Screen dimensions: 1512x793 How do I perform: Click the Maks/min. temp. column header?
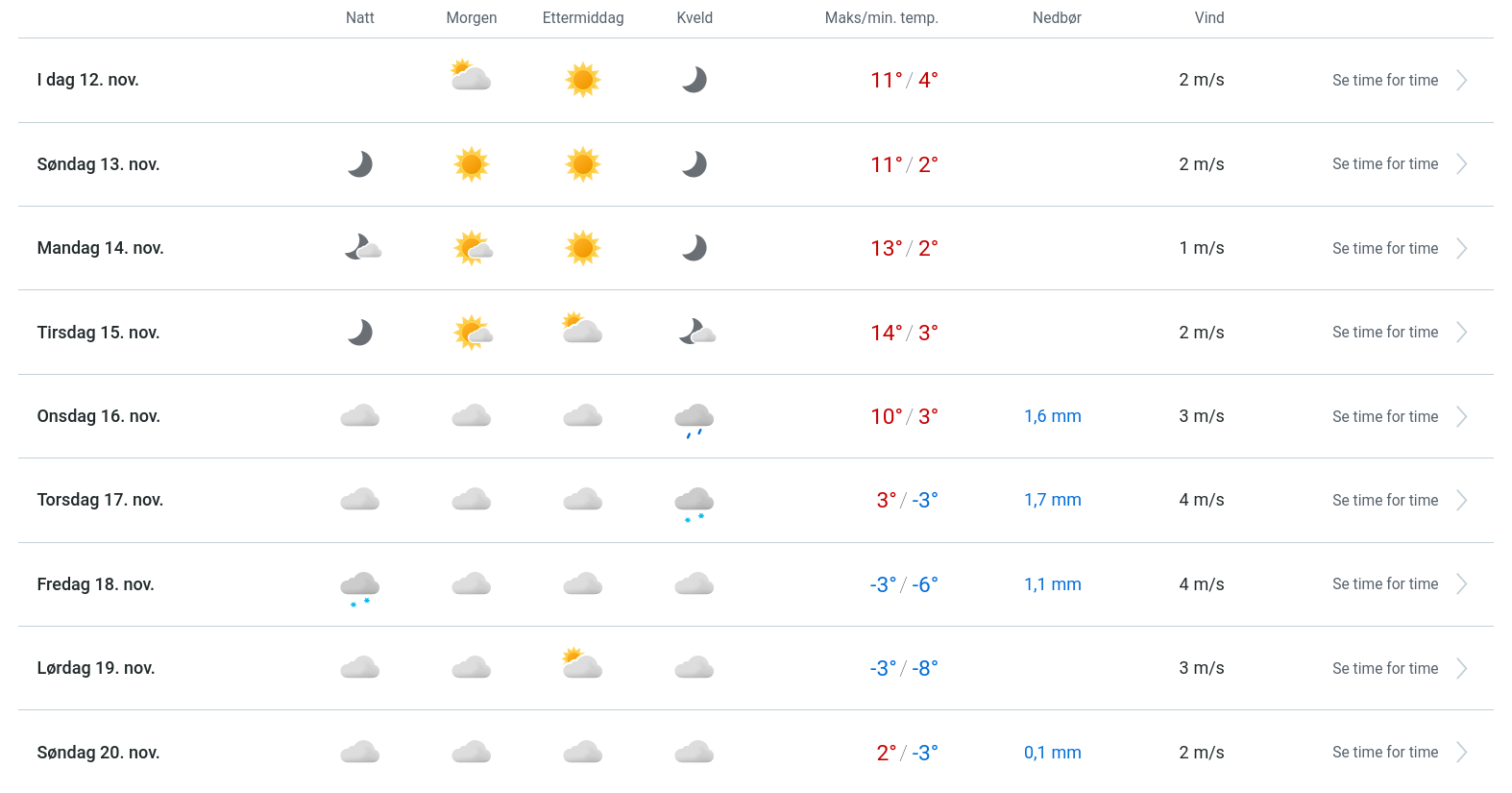(881, 18)
